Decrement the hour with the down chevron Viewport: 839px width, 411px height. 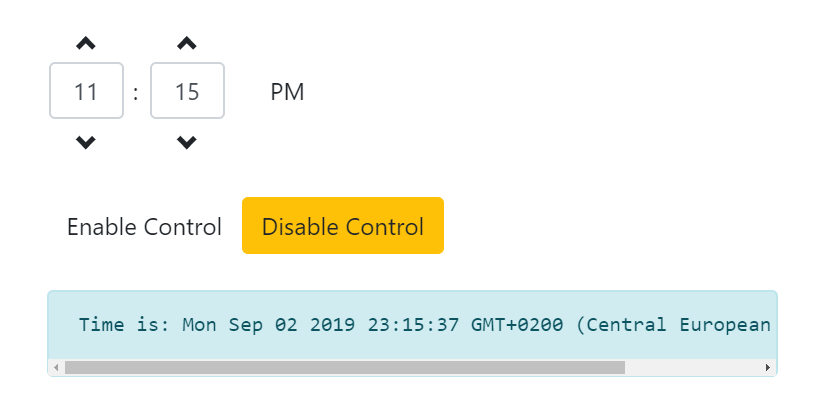[86, 142]
